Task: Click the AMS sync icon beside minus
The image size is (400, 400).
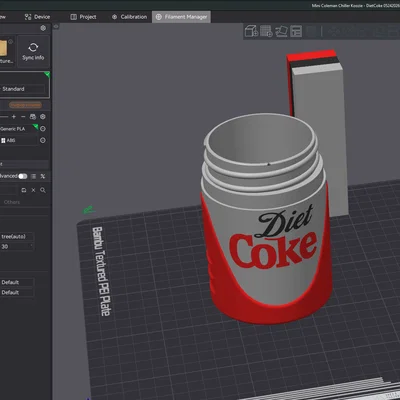Action: pos(33,117)
